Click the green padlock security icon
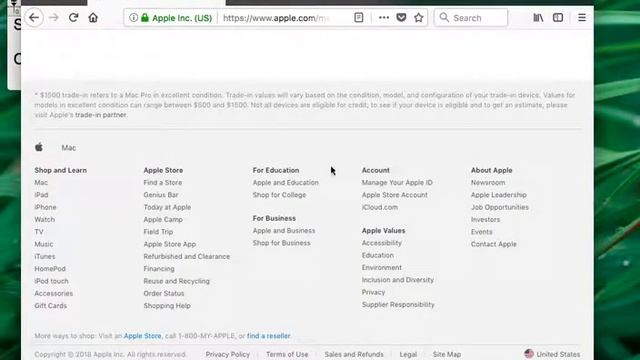This screenshot has width=640, height=360. pyautogui.click(x=145, y=18)
